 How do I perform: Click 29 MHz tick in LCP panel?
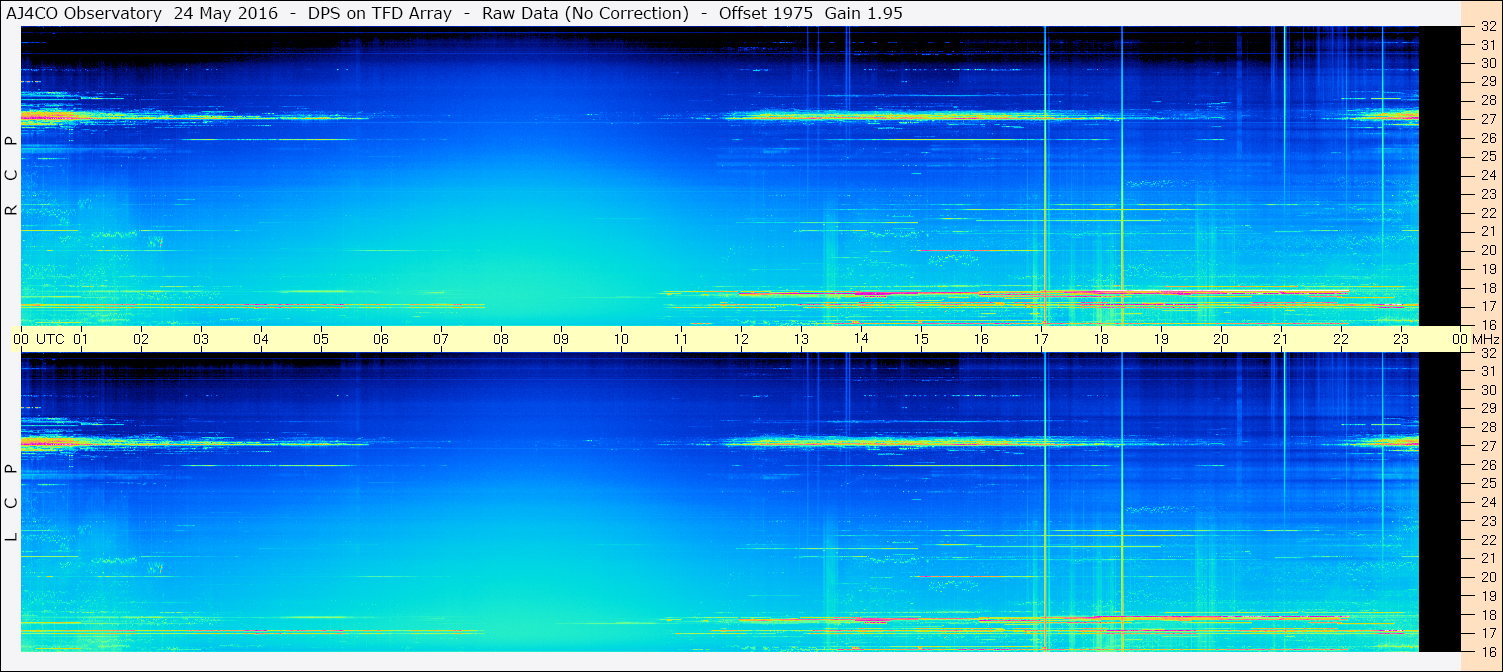pos(1488,409)
